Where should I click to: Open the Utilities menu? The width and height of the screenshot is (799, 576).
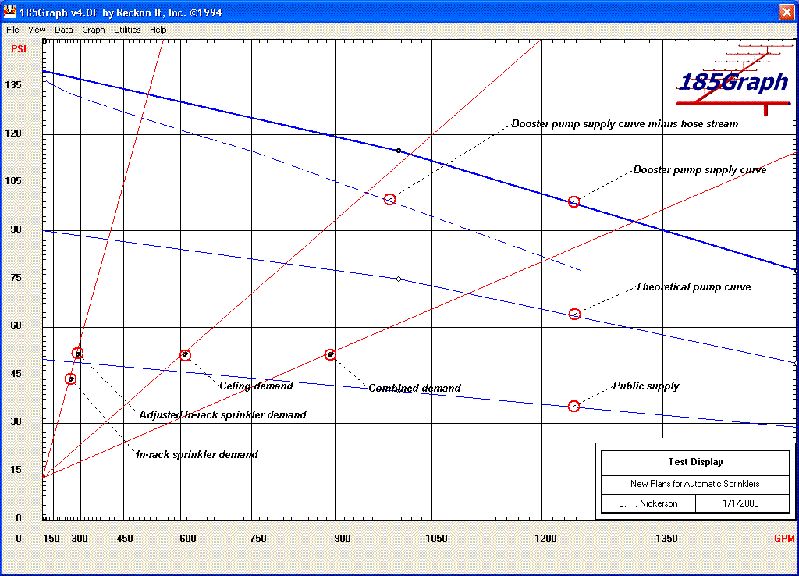(127, 30)
